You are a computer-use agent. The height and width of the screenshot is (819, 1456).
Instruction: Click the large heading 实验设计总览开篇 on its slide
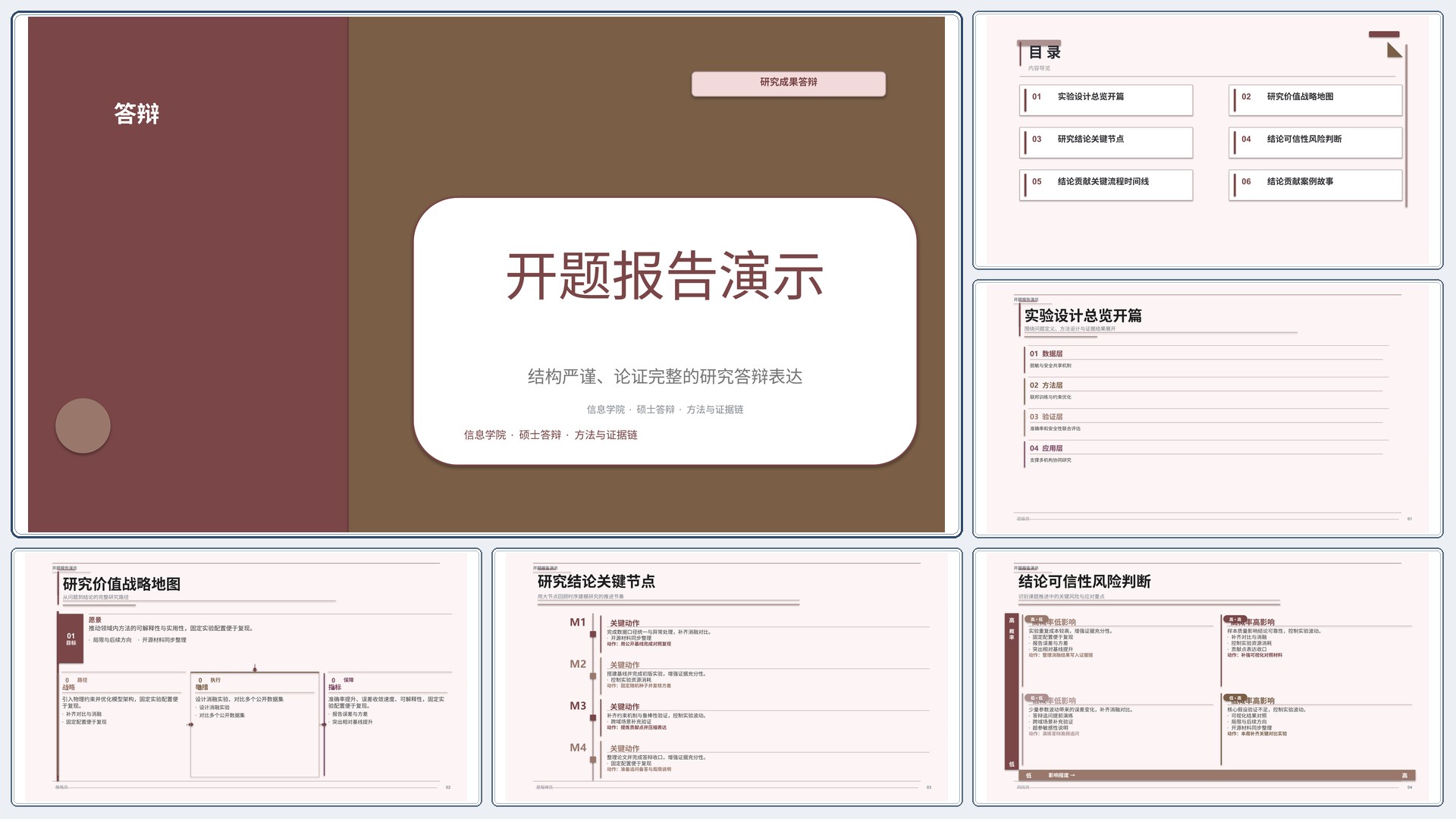(1083, 315)
